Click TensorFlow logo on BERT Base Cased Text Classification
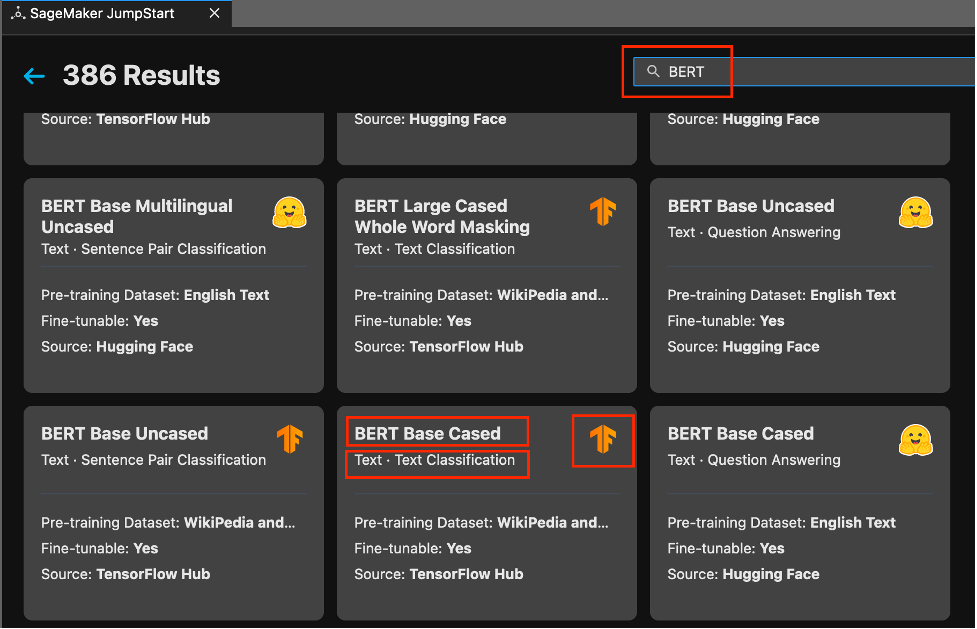This screenshot has width=977, height=629. coord(602,439)
